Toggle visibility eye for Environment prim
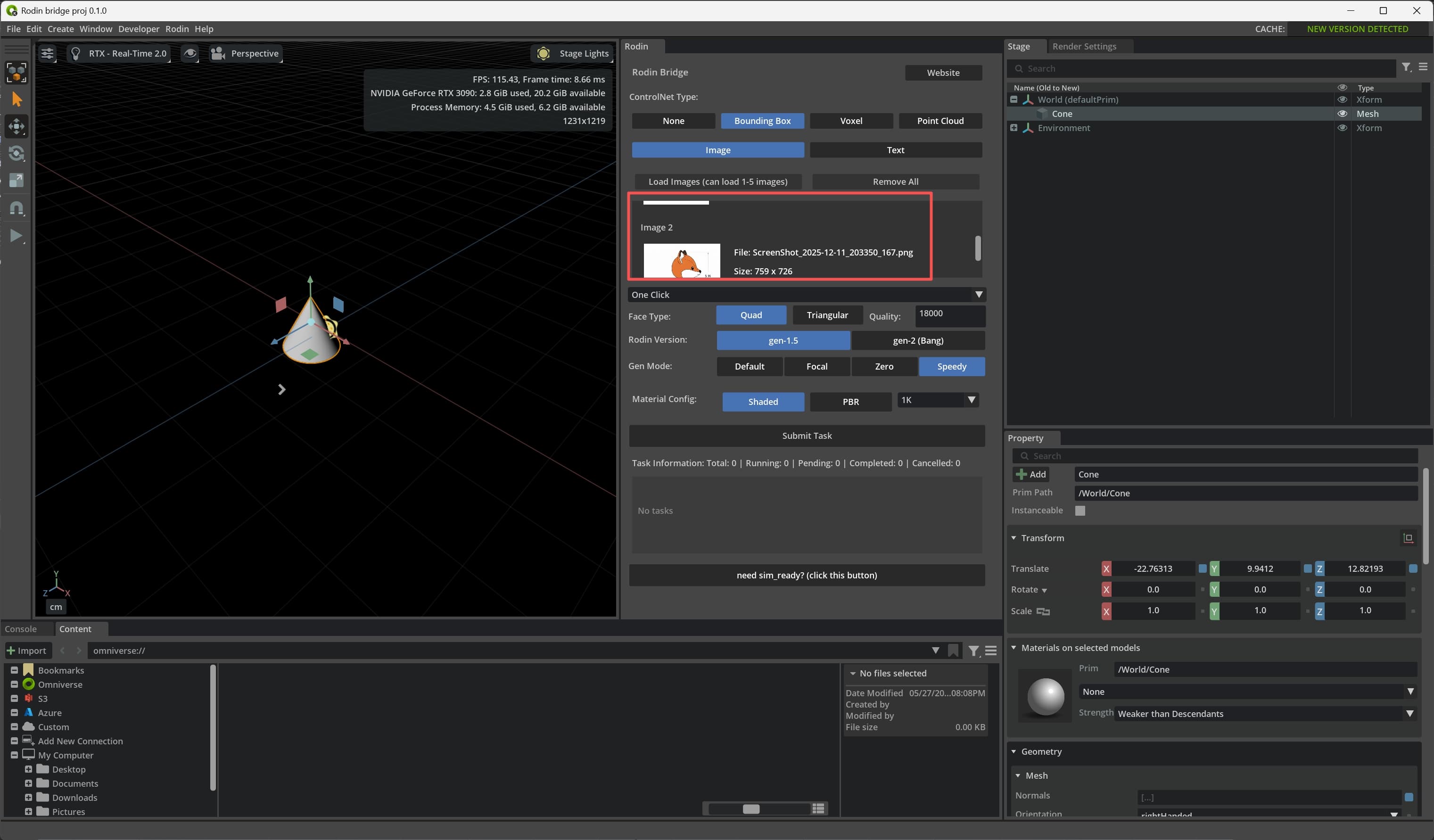 [x=1343, y=128]
